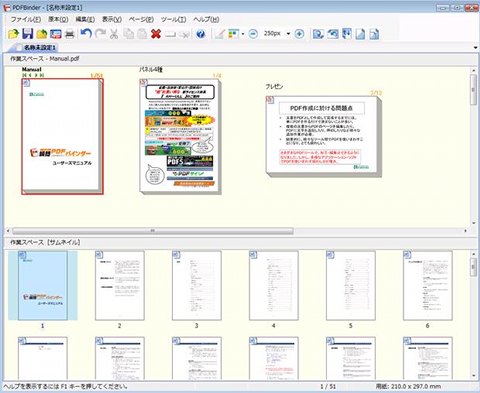Zoom in thumbnails with the plus circle
Image resolution: width=480 pixels, height=393 pixels.
tap(299, 34)
